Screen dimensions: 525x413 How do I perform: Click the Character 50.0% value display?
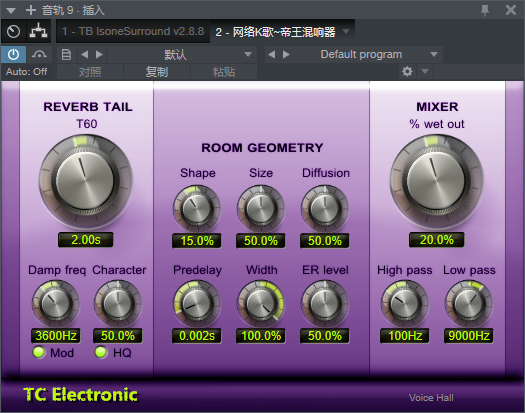(x=118, y=336)
